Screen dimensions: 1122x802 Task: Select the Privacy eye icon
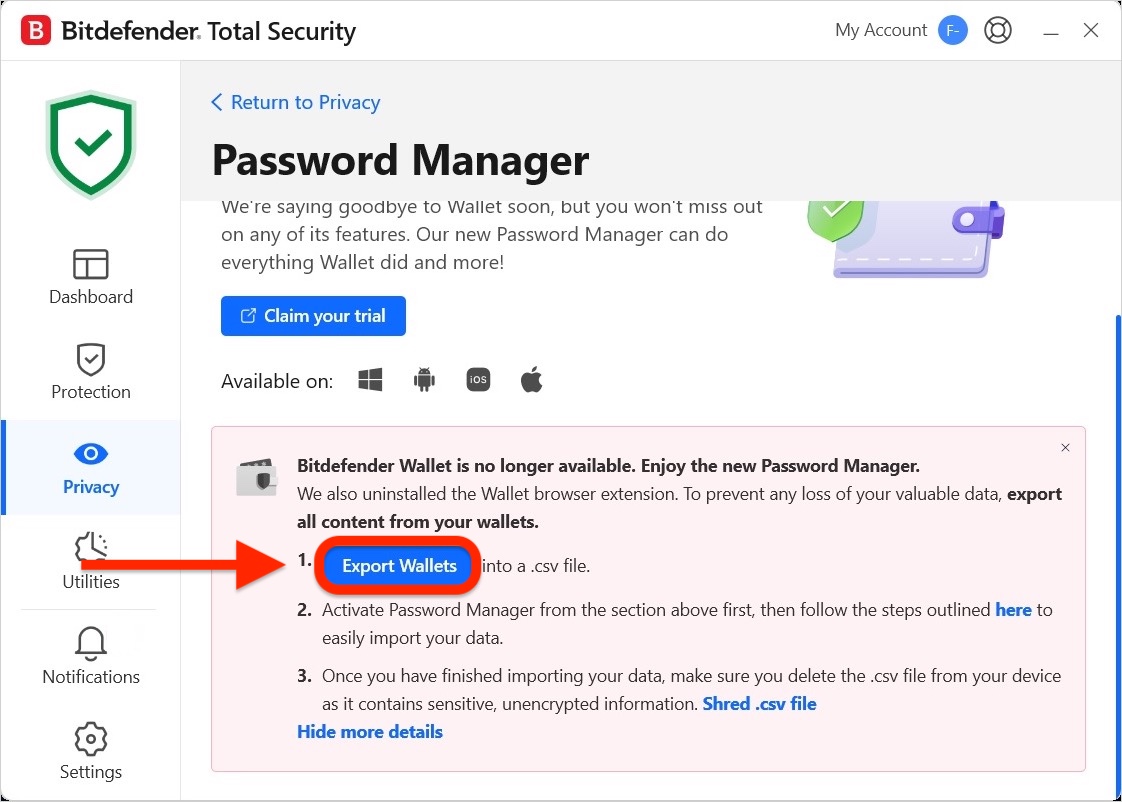click(x=91, y=454)
